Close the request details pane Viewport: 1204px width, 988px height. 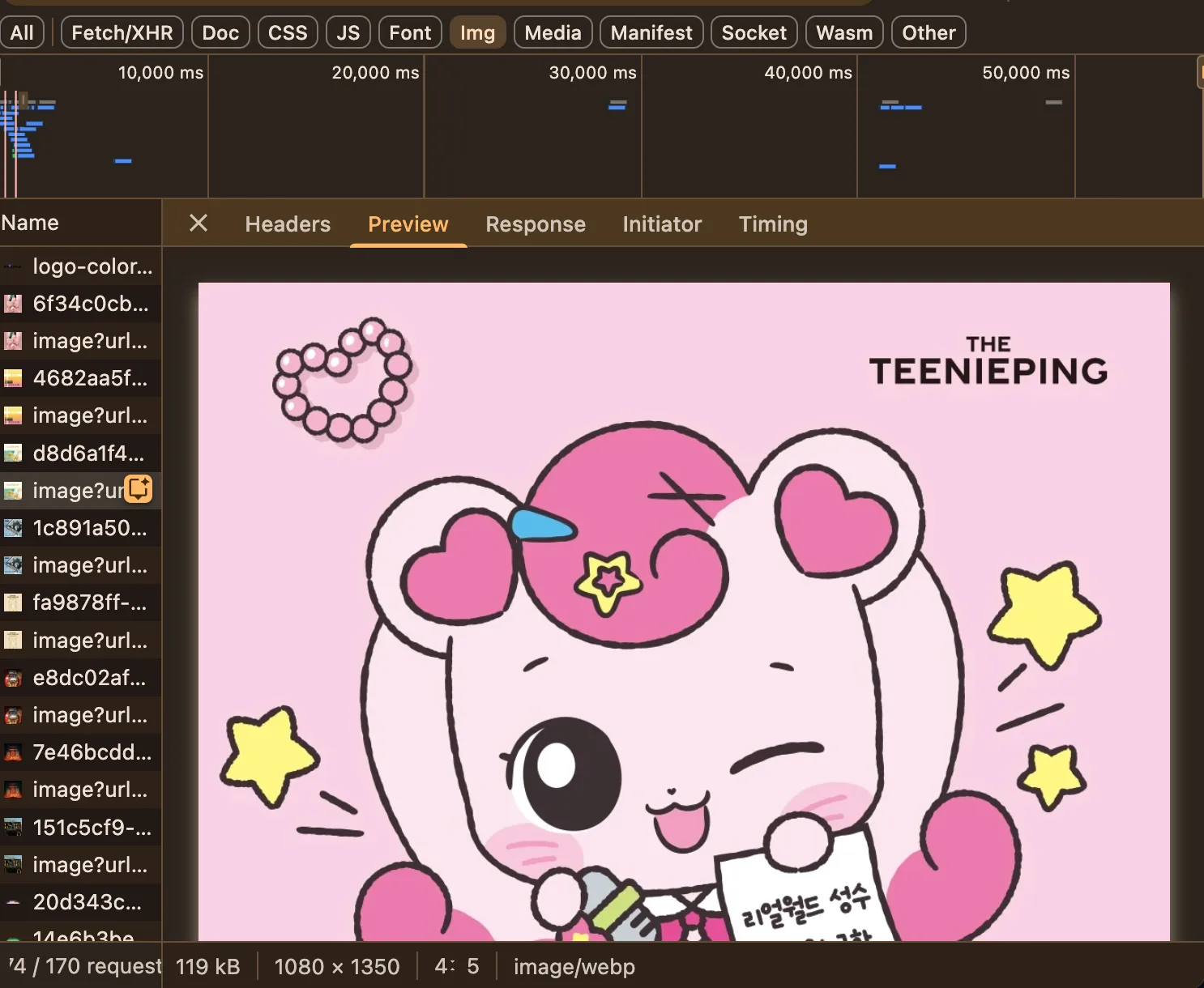pos(199,223)
